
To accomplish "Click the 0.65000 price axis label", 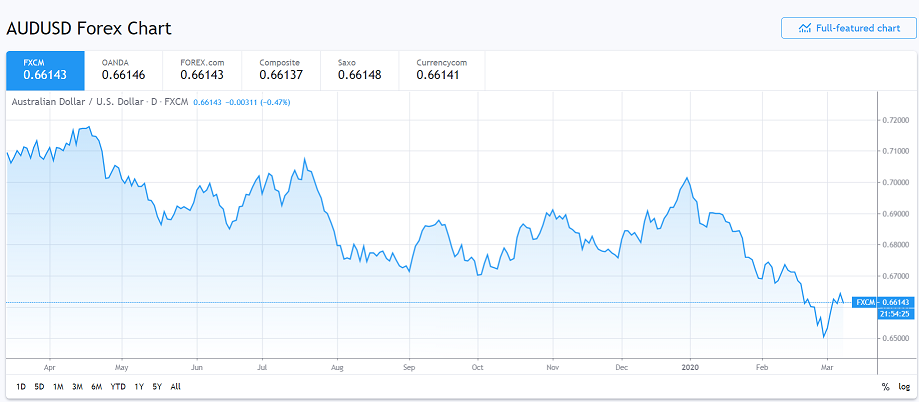I will coord(896,339).
